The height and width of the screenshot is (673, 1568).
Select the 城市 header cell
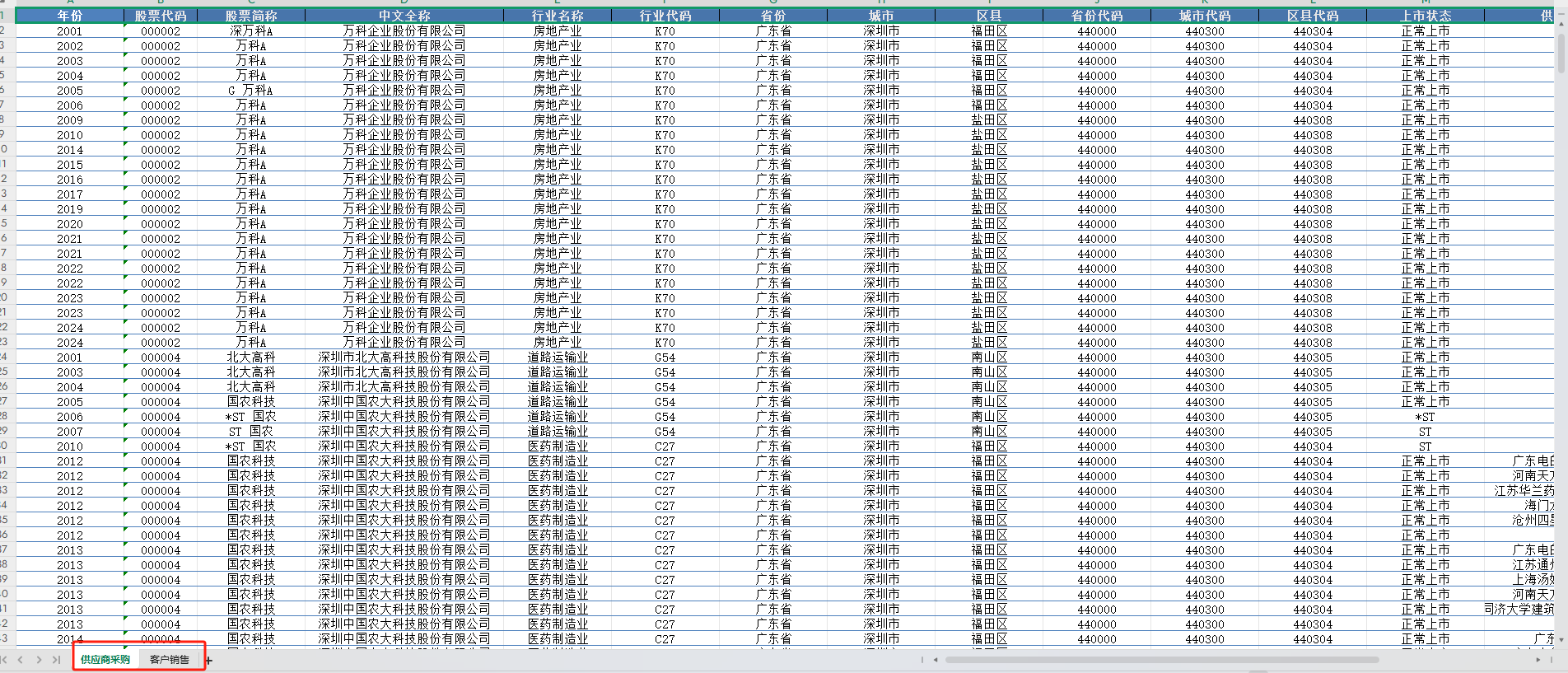(x=881, y=16)
